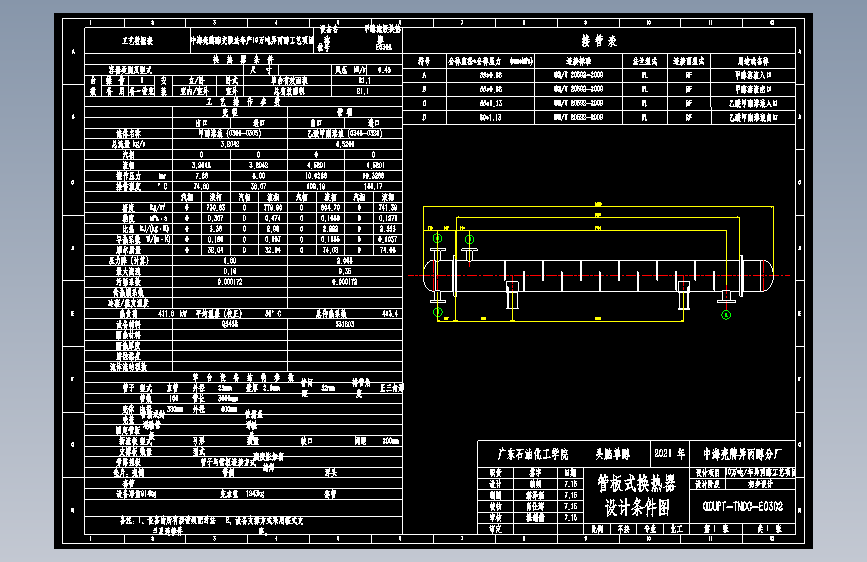This screenshot has width=867, height=562.
Task: Click the 设计条件图 text in the title block
Action: (x=636, y=507)
